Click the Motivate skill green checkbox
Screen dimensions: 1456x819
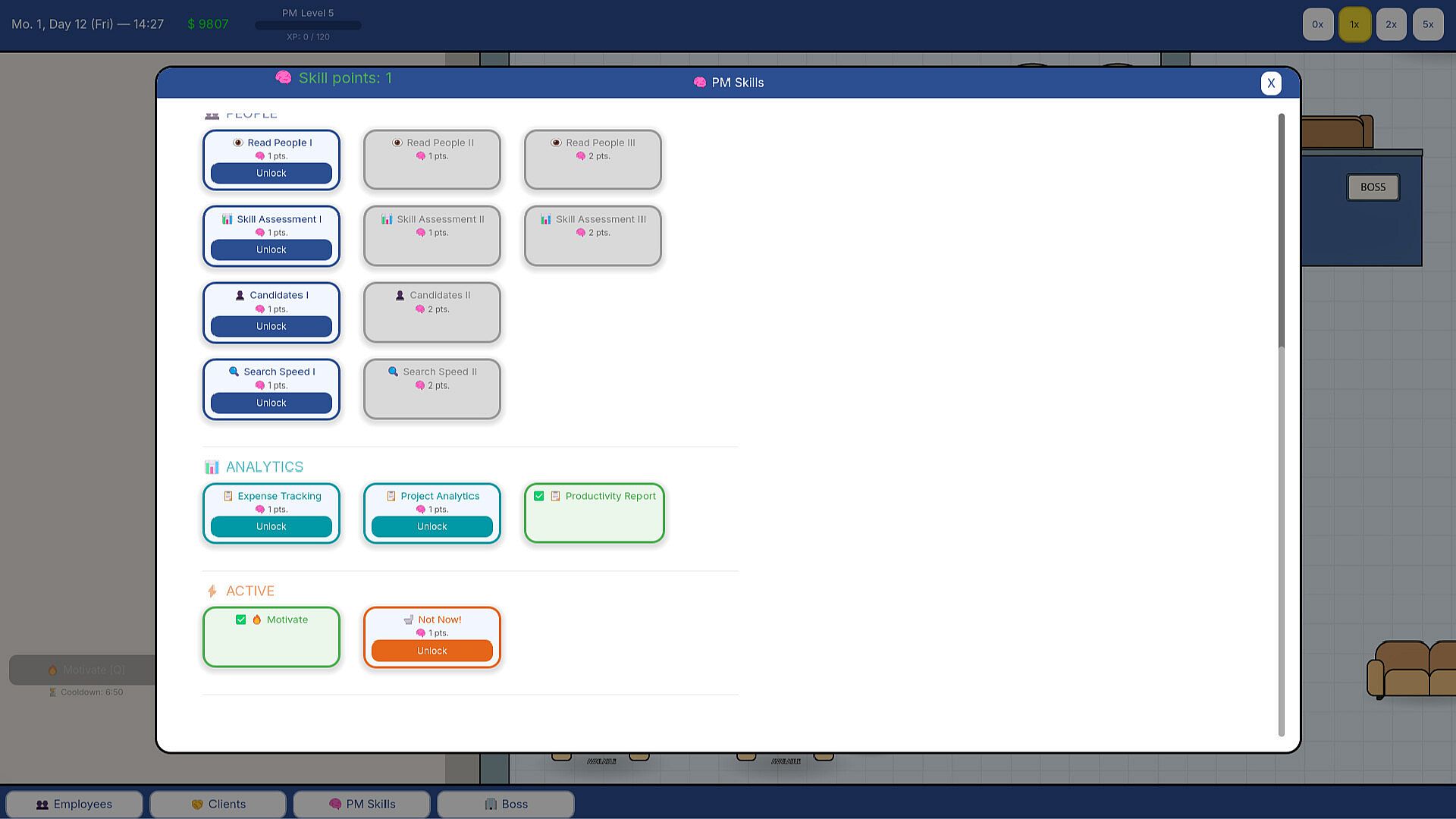[241, 620]
